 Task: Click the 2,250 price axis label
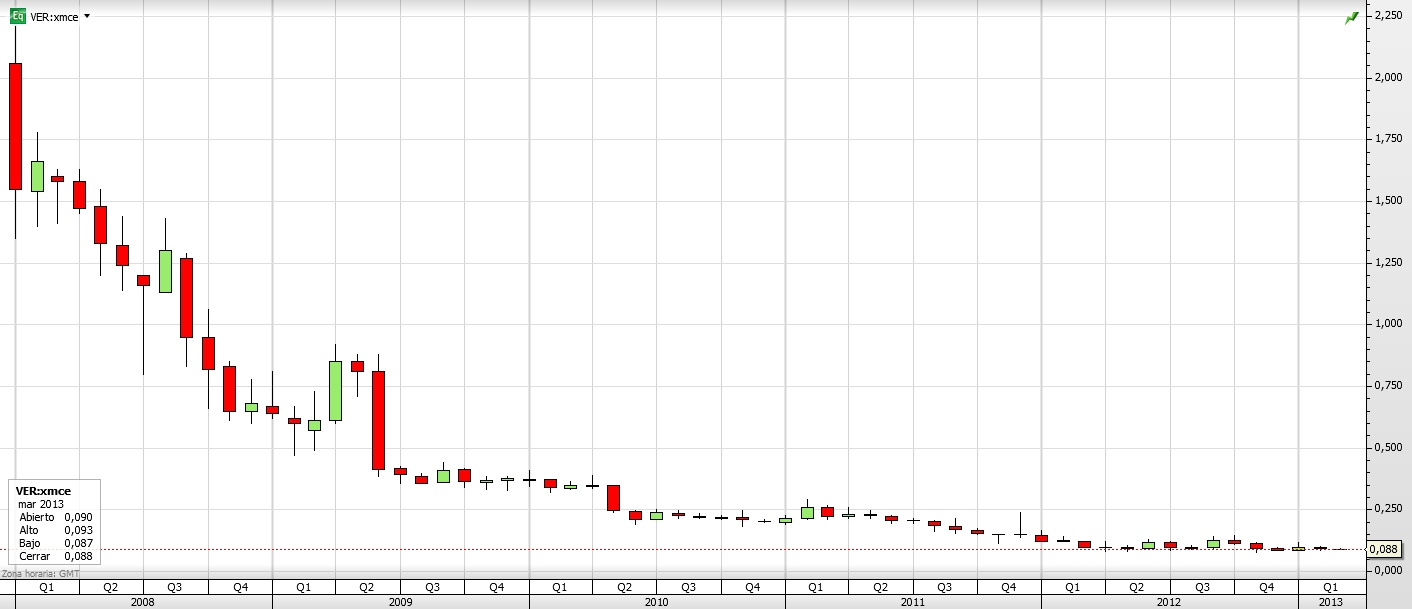pyautogui.click(x=1389, y=15)
